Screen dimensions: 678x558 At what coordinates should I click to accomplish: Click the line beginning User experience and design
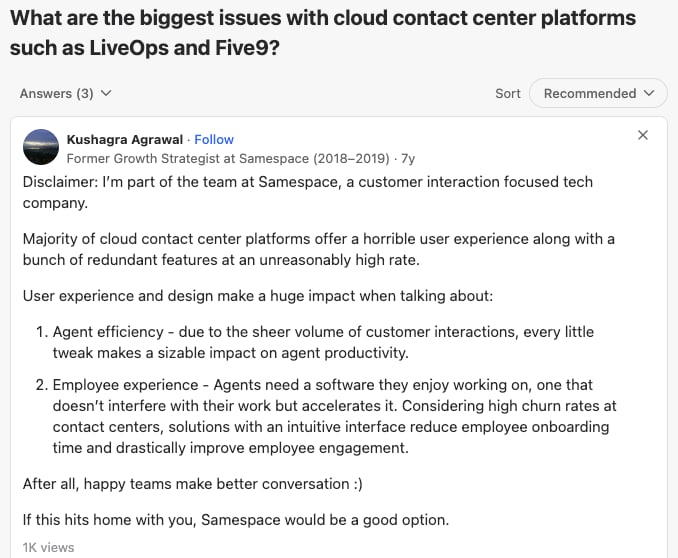[258, 296]
